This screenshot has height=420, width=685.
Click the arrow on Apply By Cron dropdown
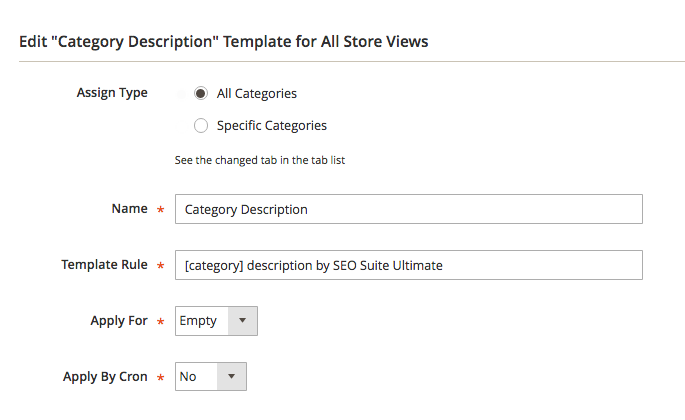(231, 377)
